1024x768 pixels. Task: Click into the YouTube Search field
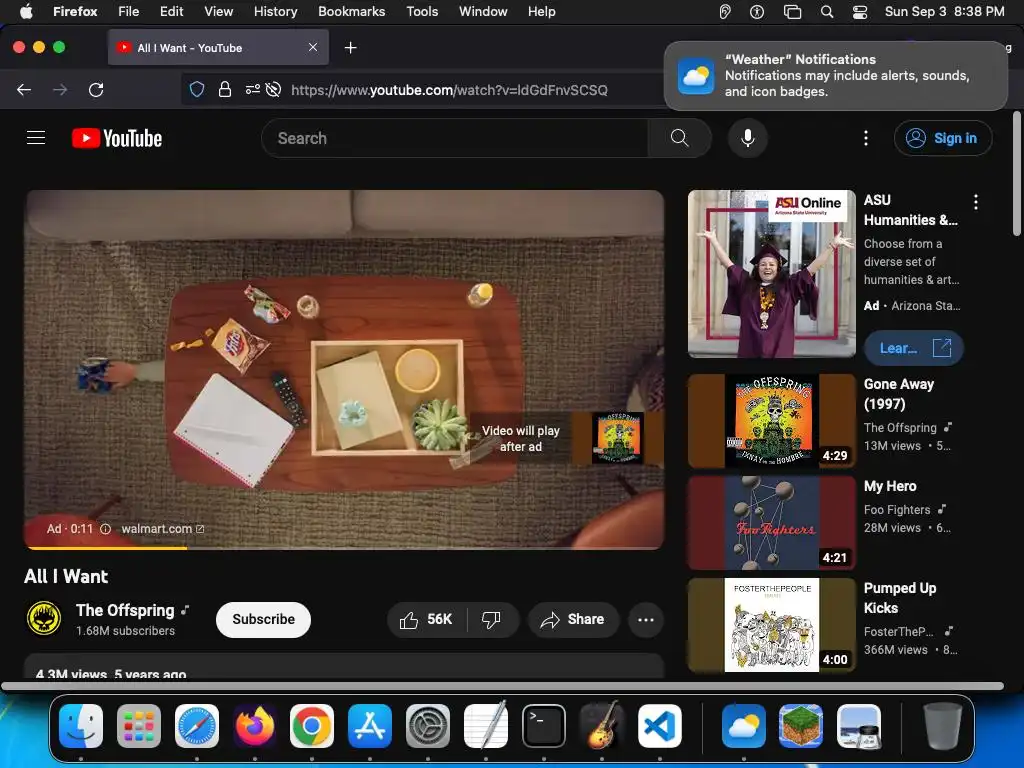455,138
